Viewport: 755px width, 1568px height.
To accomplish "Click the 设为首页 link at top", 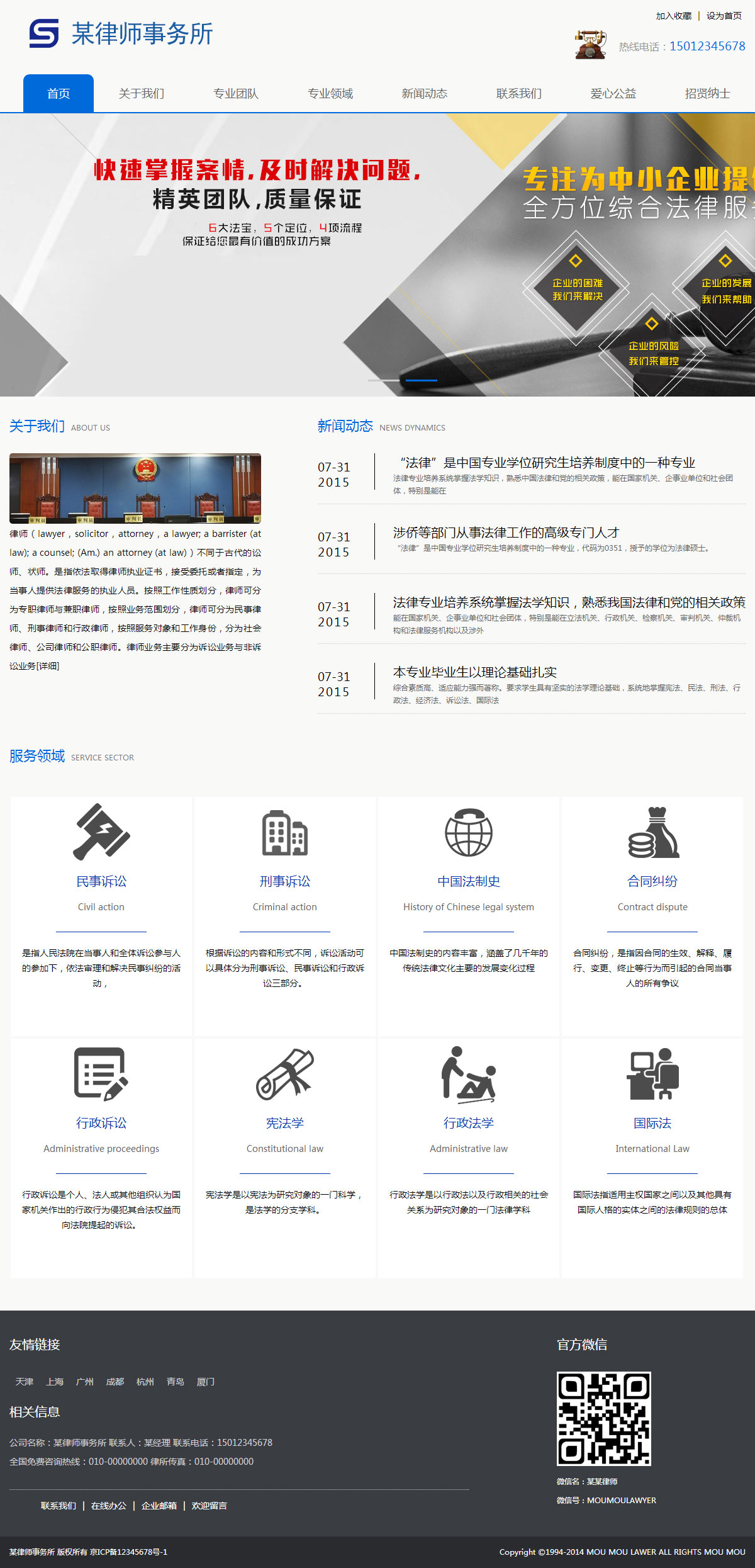I will 724,16.
